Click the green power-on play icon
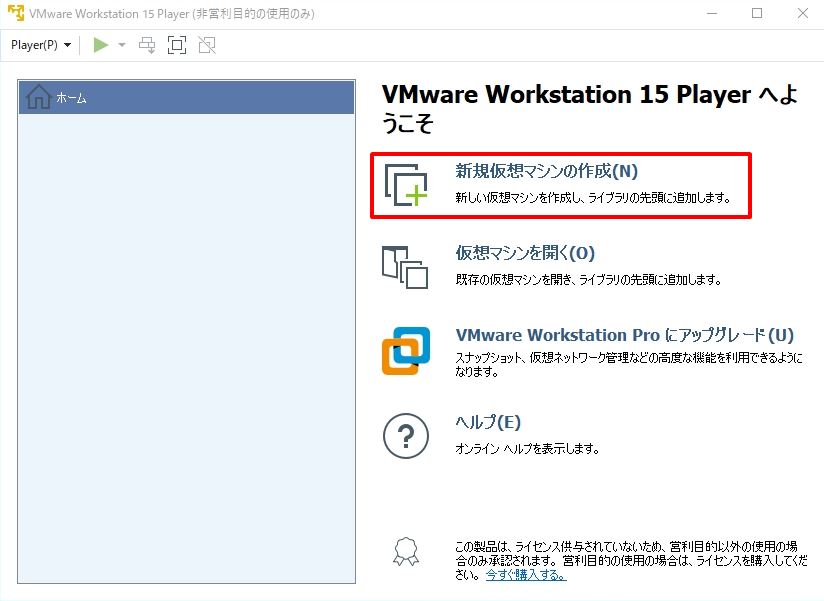The height and width of the screenshot is (601, 824). [x=100, y=45]
